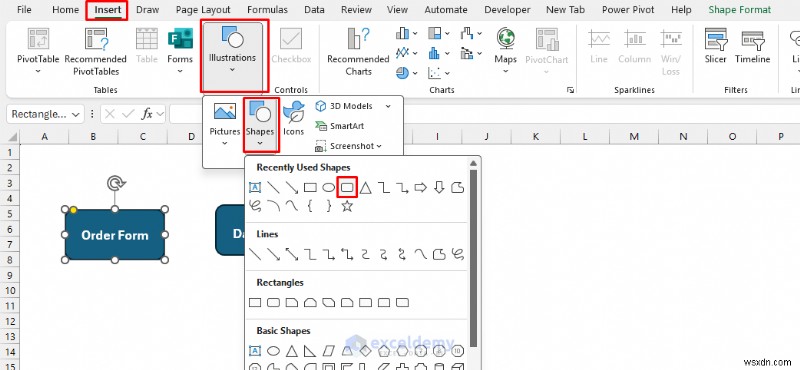Open the Forms button
The width and height of the screenshot is (800, 370).
click(x=180, y=51)
